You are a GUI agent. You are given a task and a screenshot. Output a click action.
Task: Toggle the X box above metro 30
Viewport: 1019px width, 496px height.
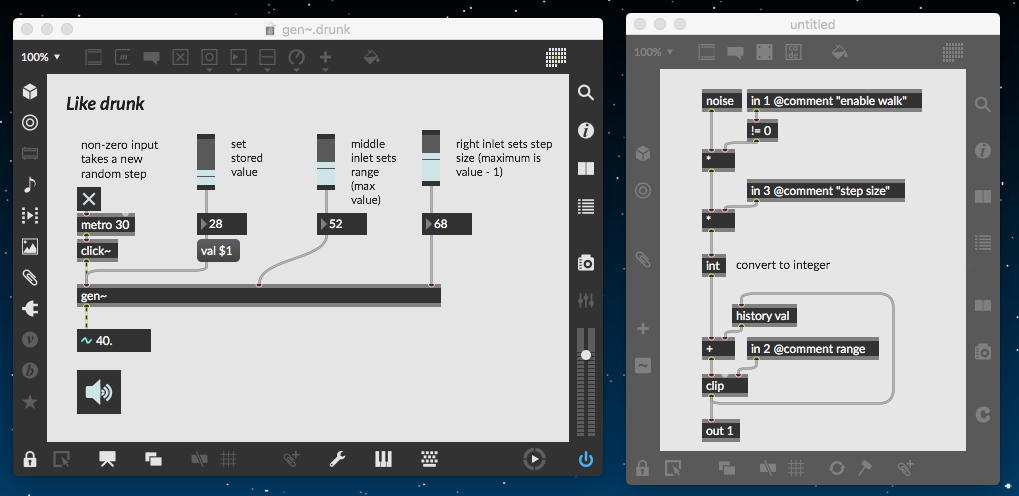[x=89, y=199]
